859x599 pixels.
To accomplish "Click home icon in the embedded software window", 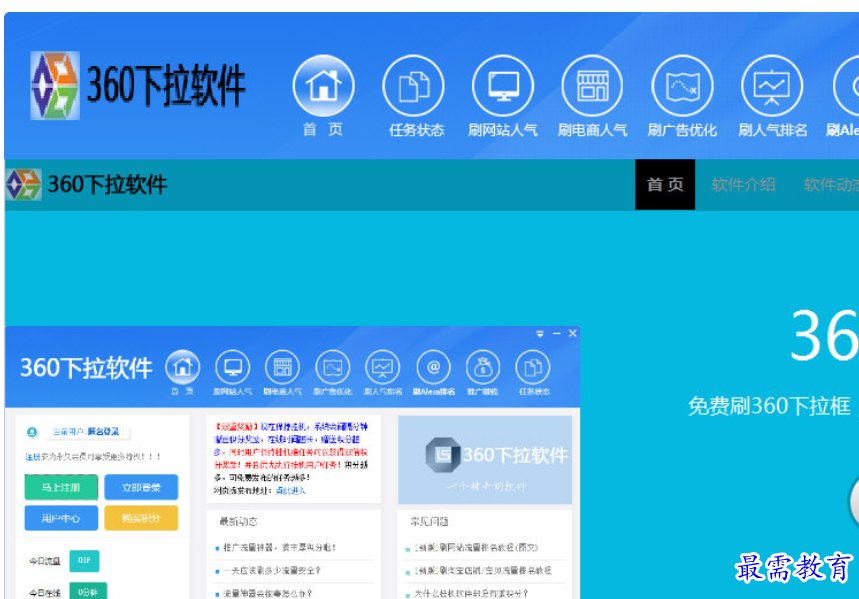I will (x=182, y=367).
